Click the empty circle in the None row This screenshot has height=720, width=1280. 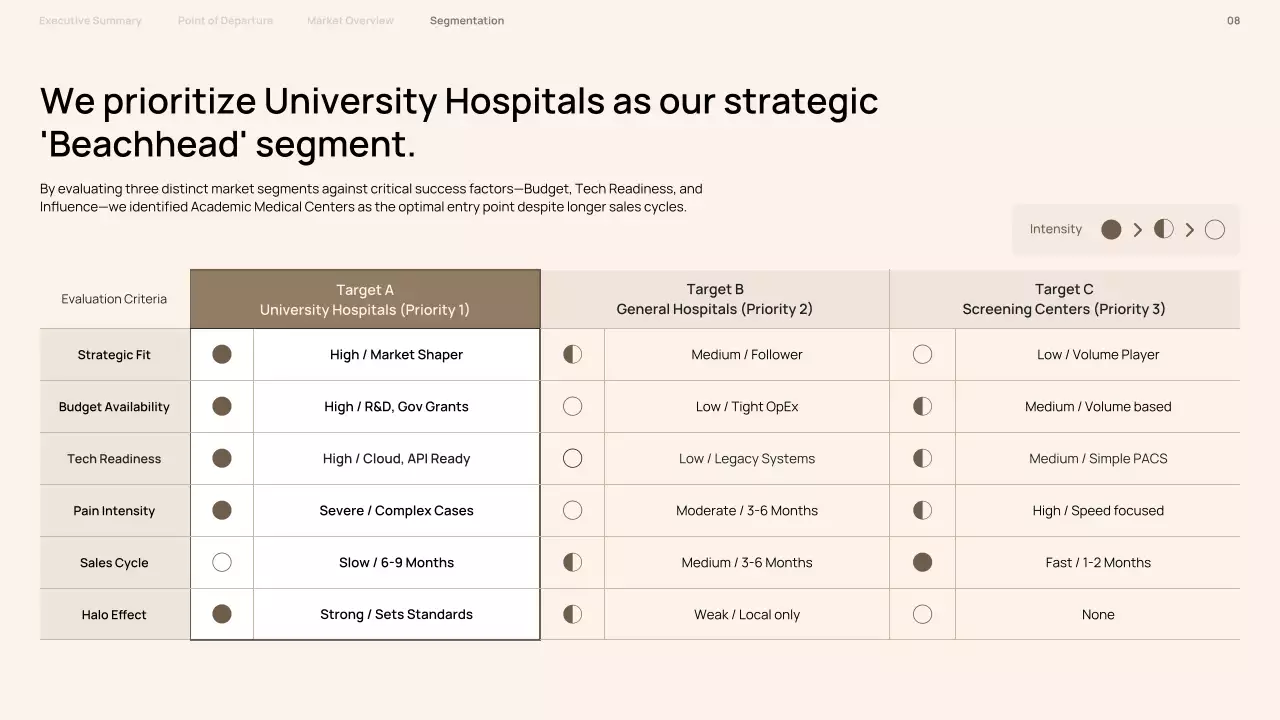tap(922, 614)
